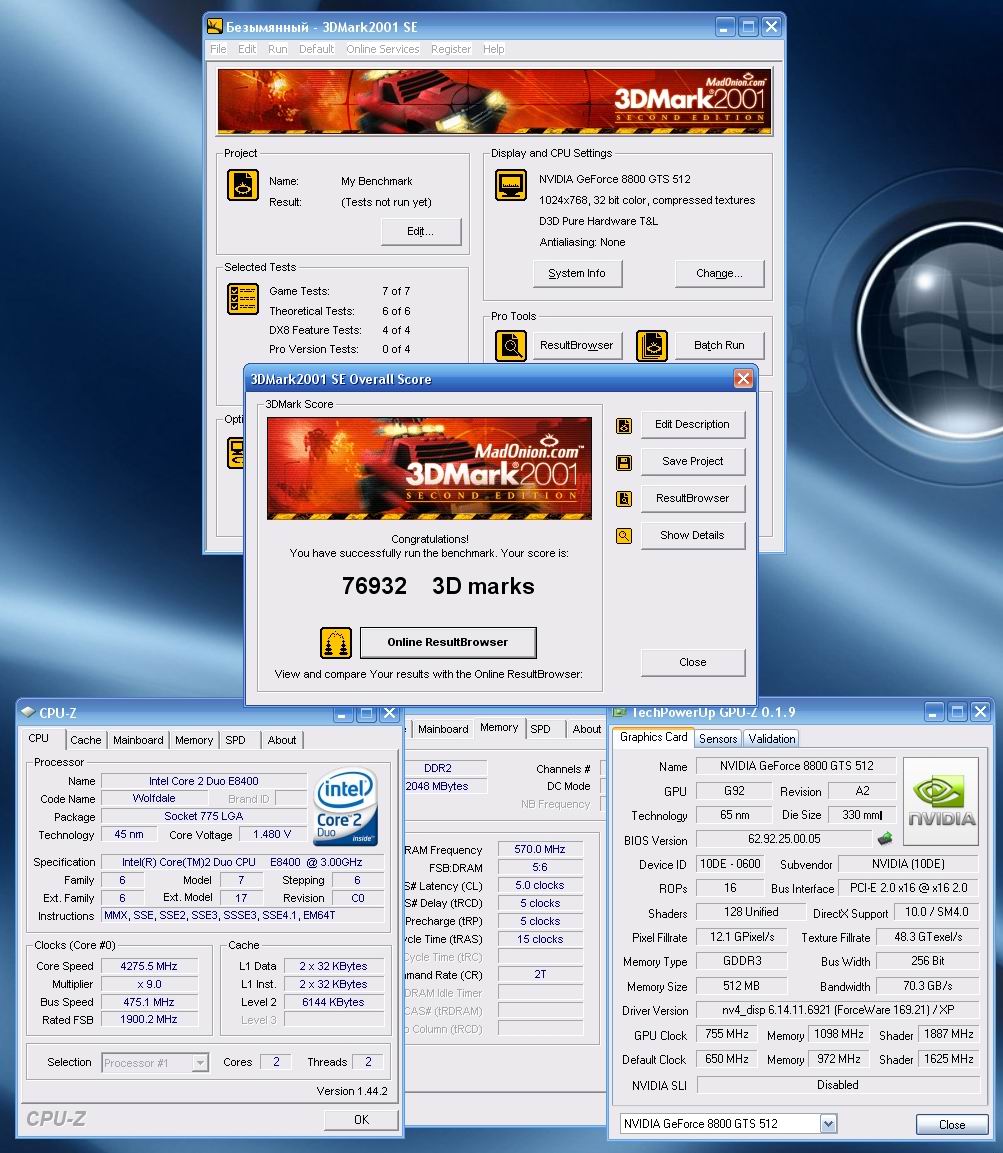Click the 3DMark2001 banner in score dialog
The image size is (1003, 1153).
point(429,468)
